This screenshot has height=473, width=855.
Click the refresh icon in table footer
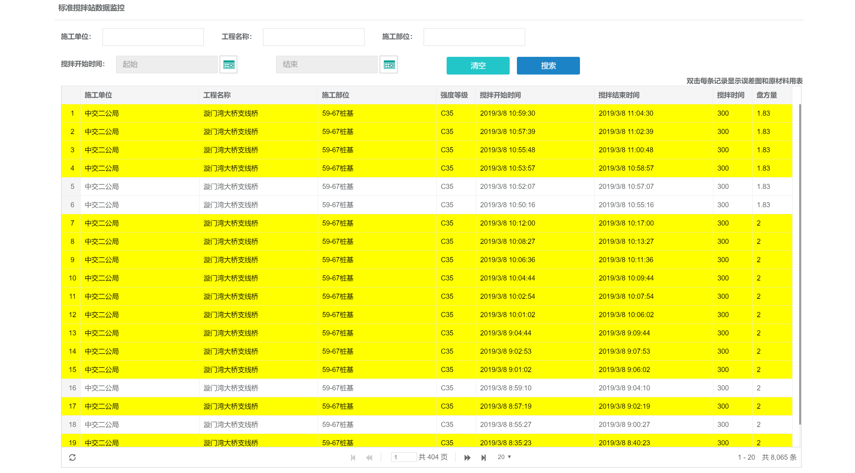click(72, 457)
